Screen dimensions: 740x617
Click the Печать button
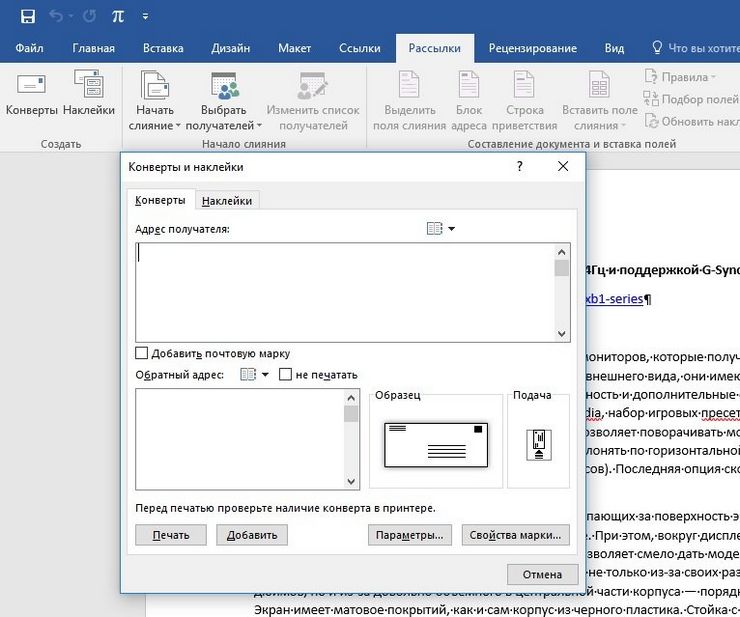coord(171,535)
